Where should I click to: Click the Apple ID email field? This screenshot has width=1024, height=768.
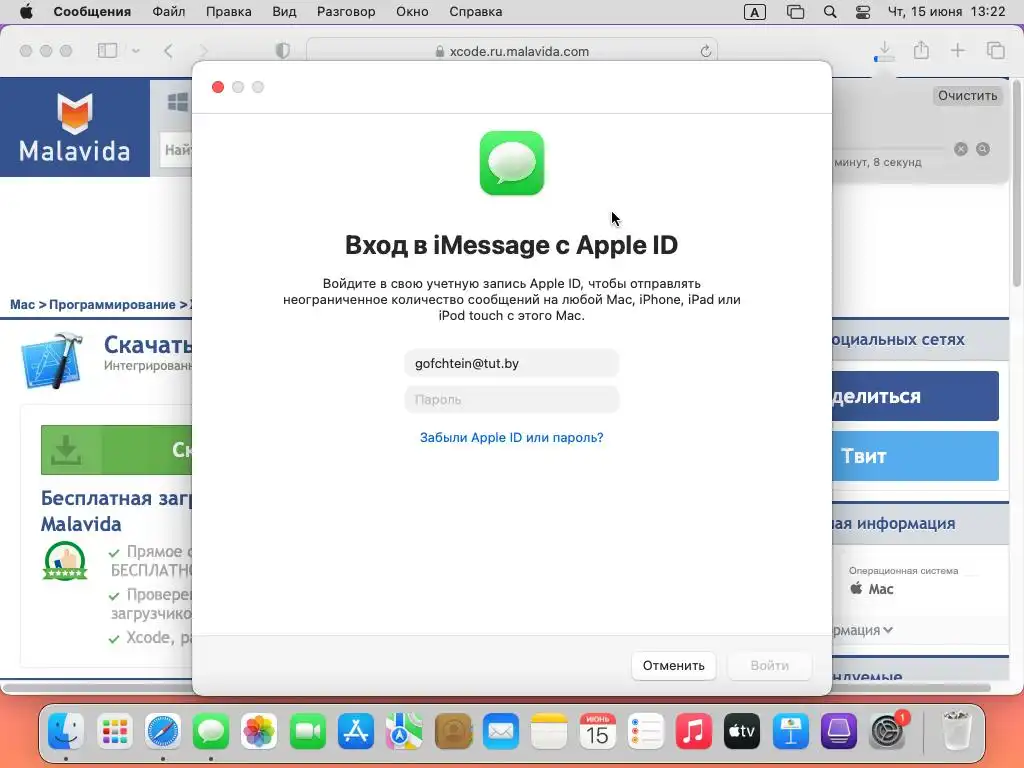click(x=511, y=363)
